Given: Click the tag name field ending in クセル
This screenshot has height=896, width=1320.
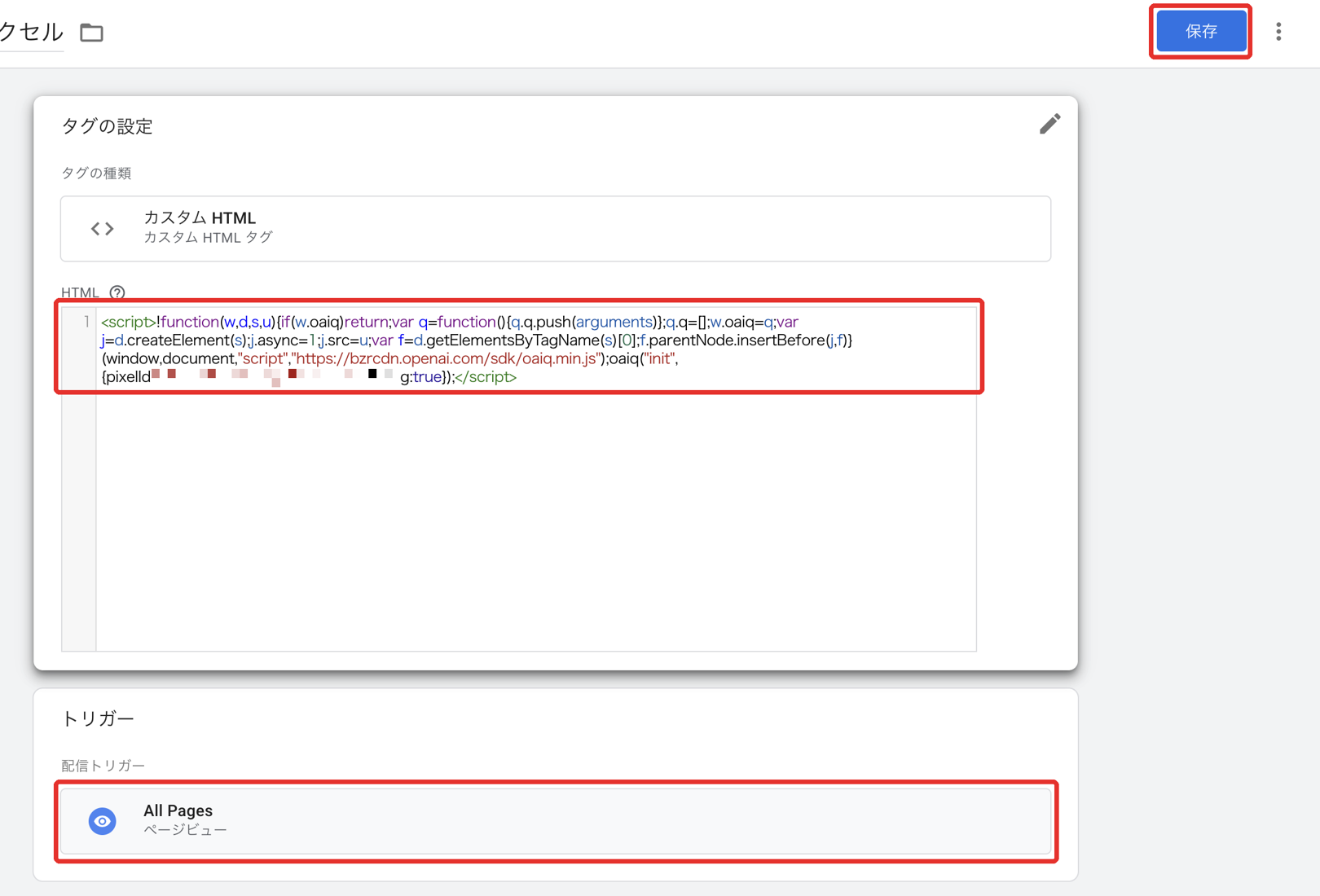Looking at the screenshot, I should click(x=32, y=33).
